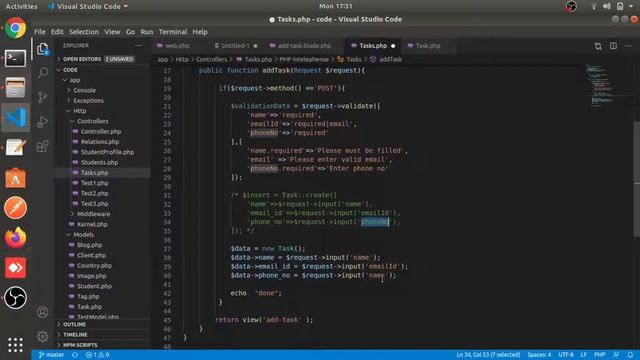The height and width of the screenshot is (360, 640).
Task: Open StudentProfile.php in the explorer
Action: (x=102, y=152)
